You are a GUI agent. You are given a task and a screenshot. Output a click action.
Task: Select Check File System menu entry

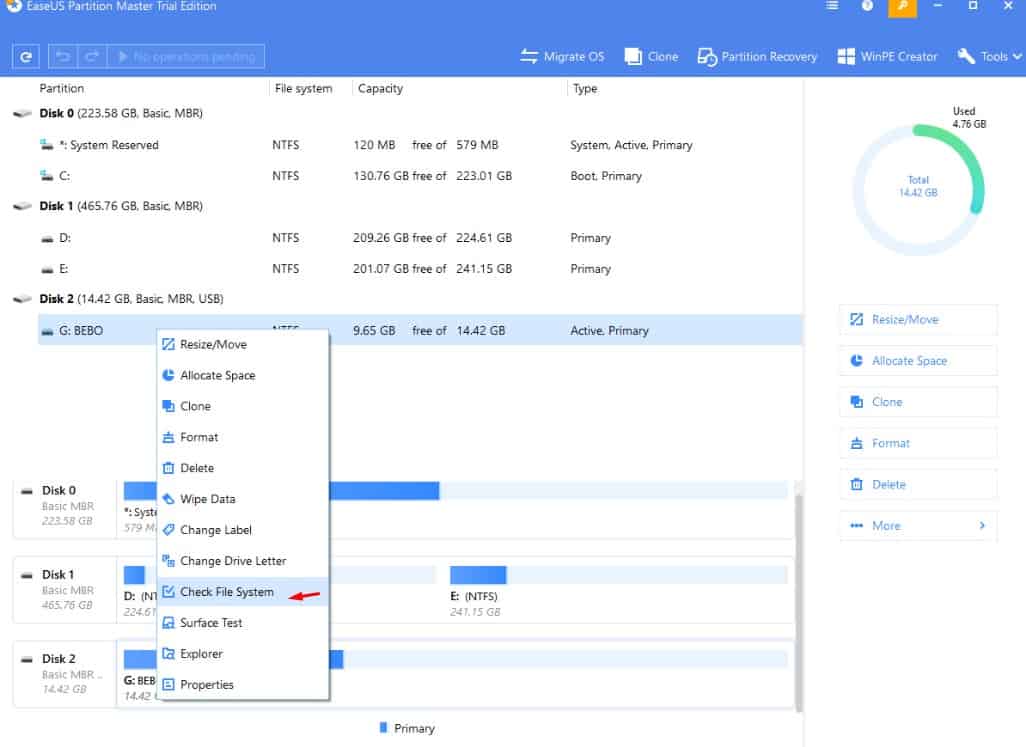point(243,592)
